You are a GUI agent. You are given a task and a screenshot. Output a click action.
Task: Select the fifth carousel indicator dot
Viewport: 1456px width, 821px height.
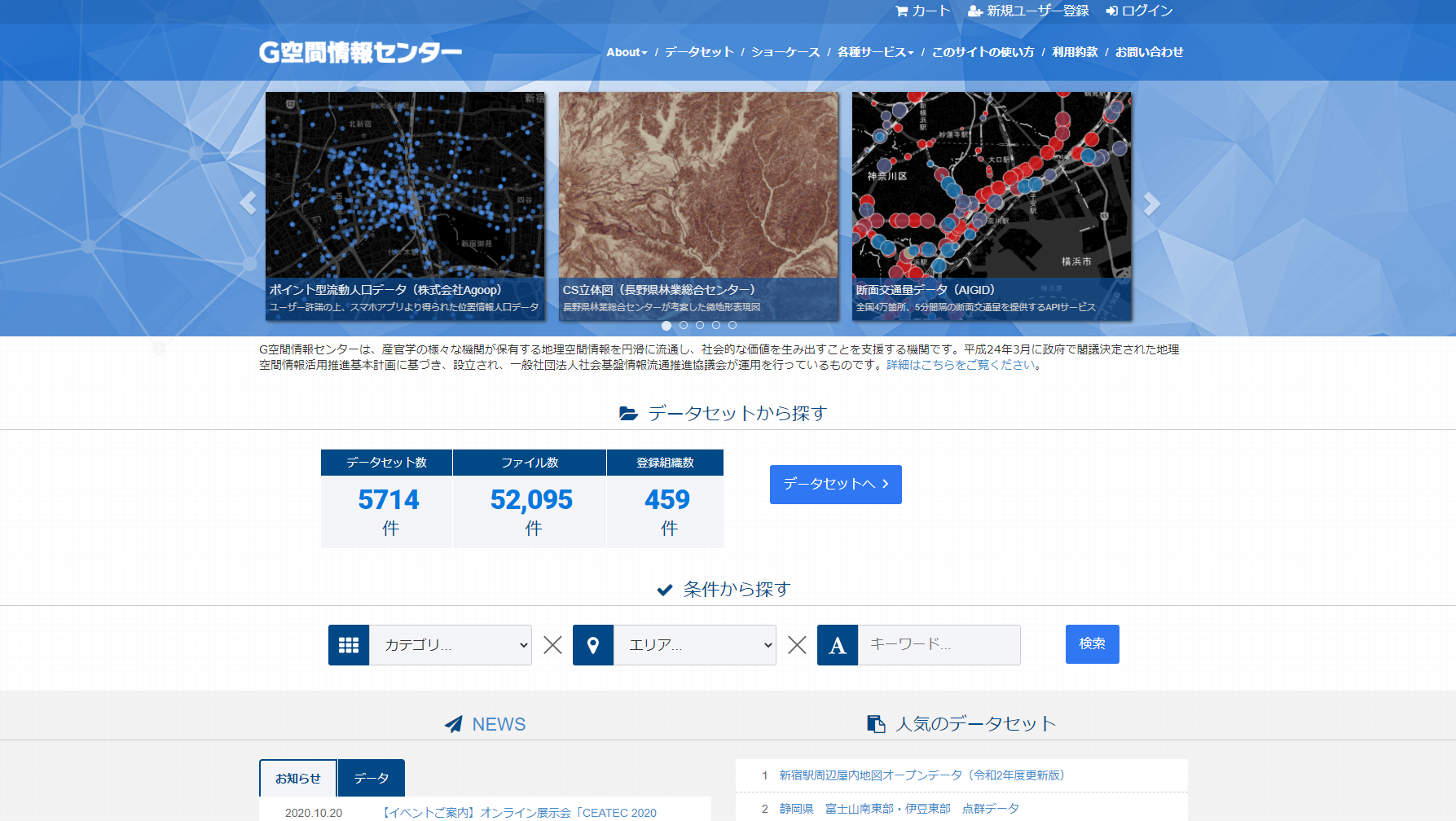732,325
